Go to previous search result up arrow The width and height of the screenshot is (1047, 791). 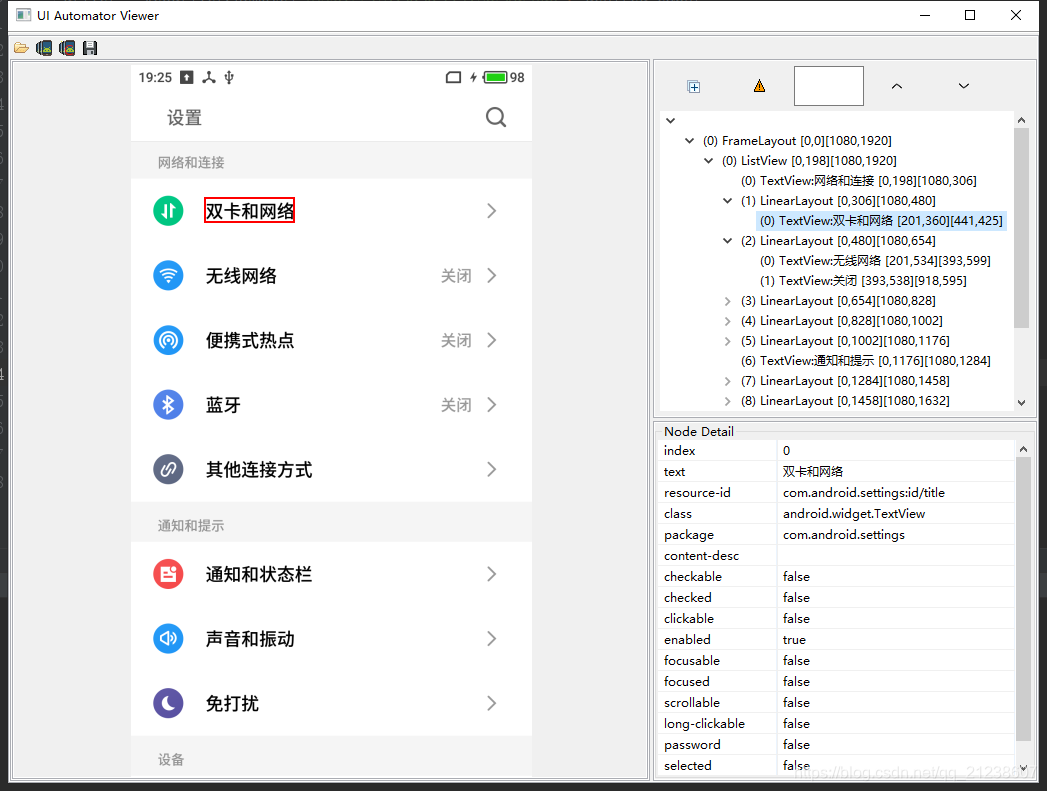click(x=897, y=86)
